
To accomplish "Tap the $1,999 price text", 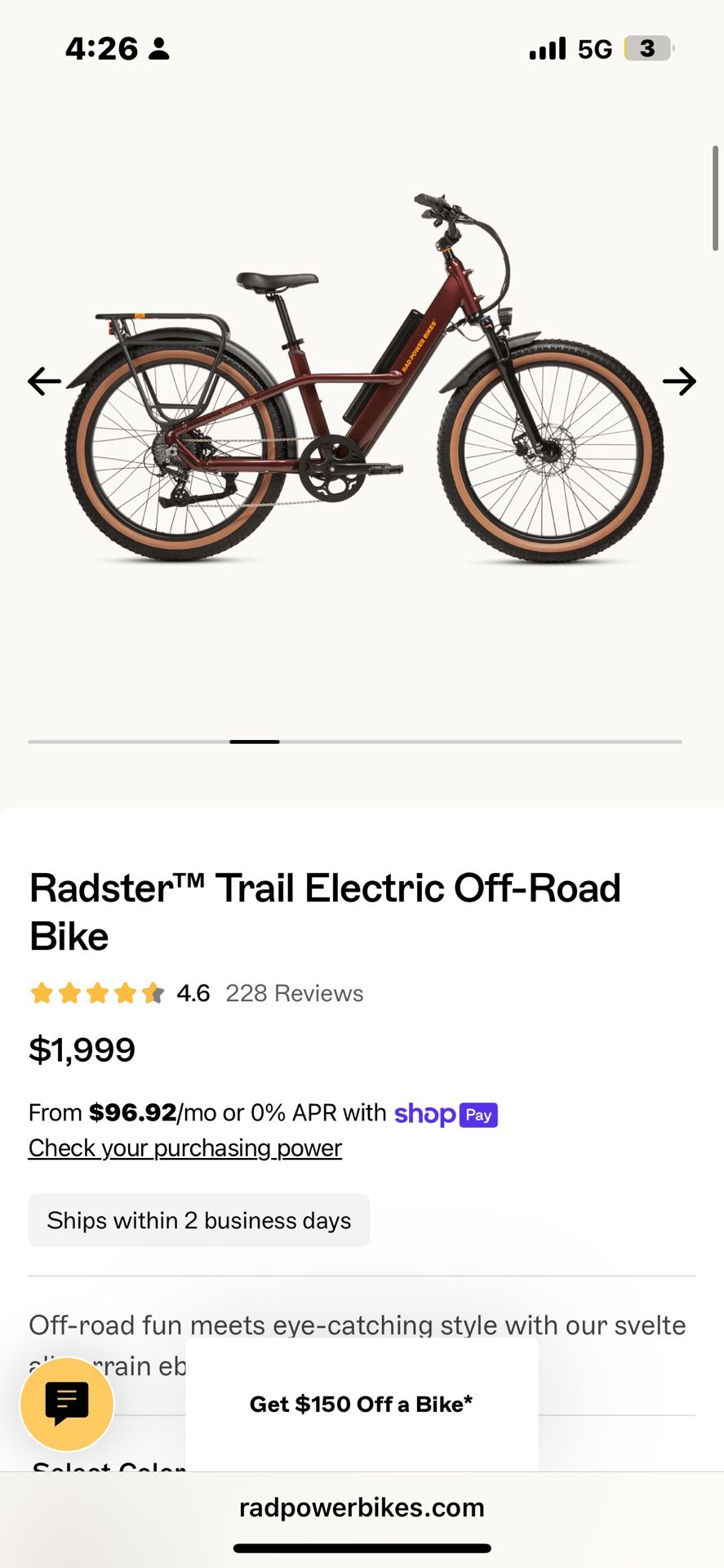I will pos(82,1049).
